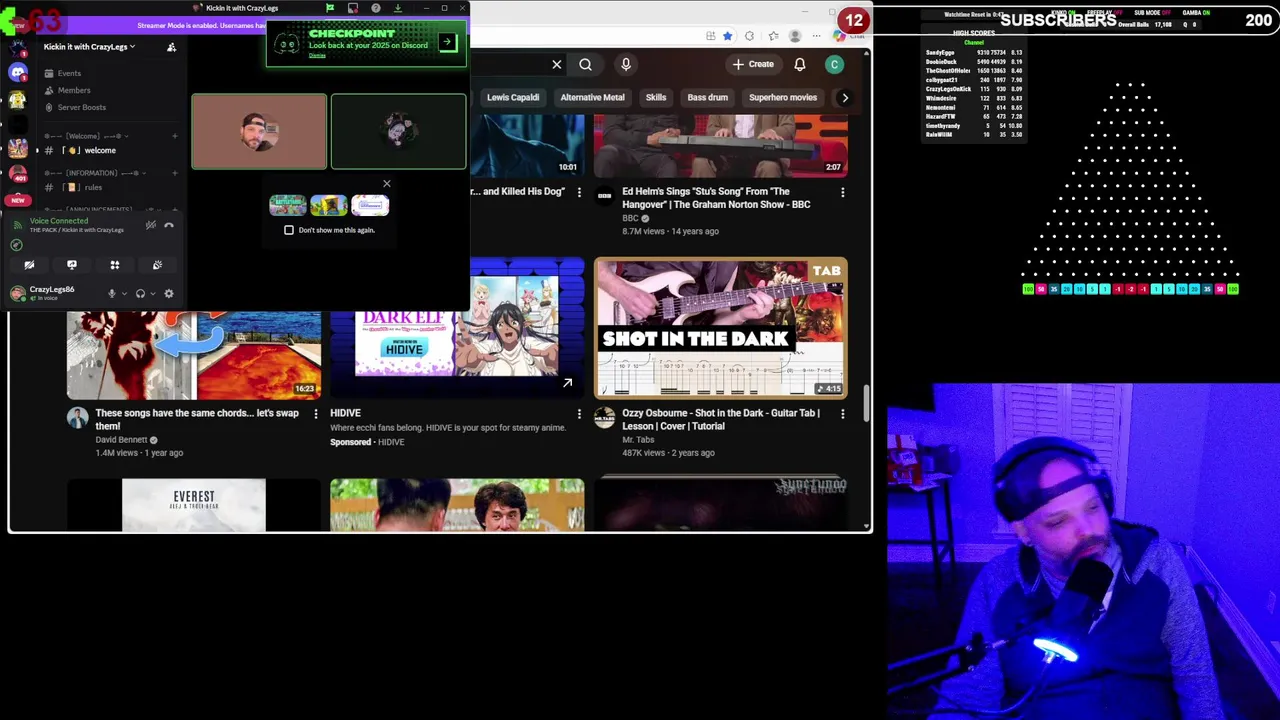Share your screen in Discord voice panel
The image size is (1280, 720).
[x=72, y=265]
